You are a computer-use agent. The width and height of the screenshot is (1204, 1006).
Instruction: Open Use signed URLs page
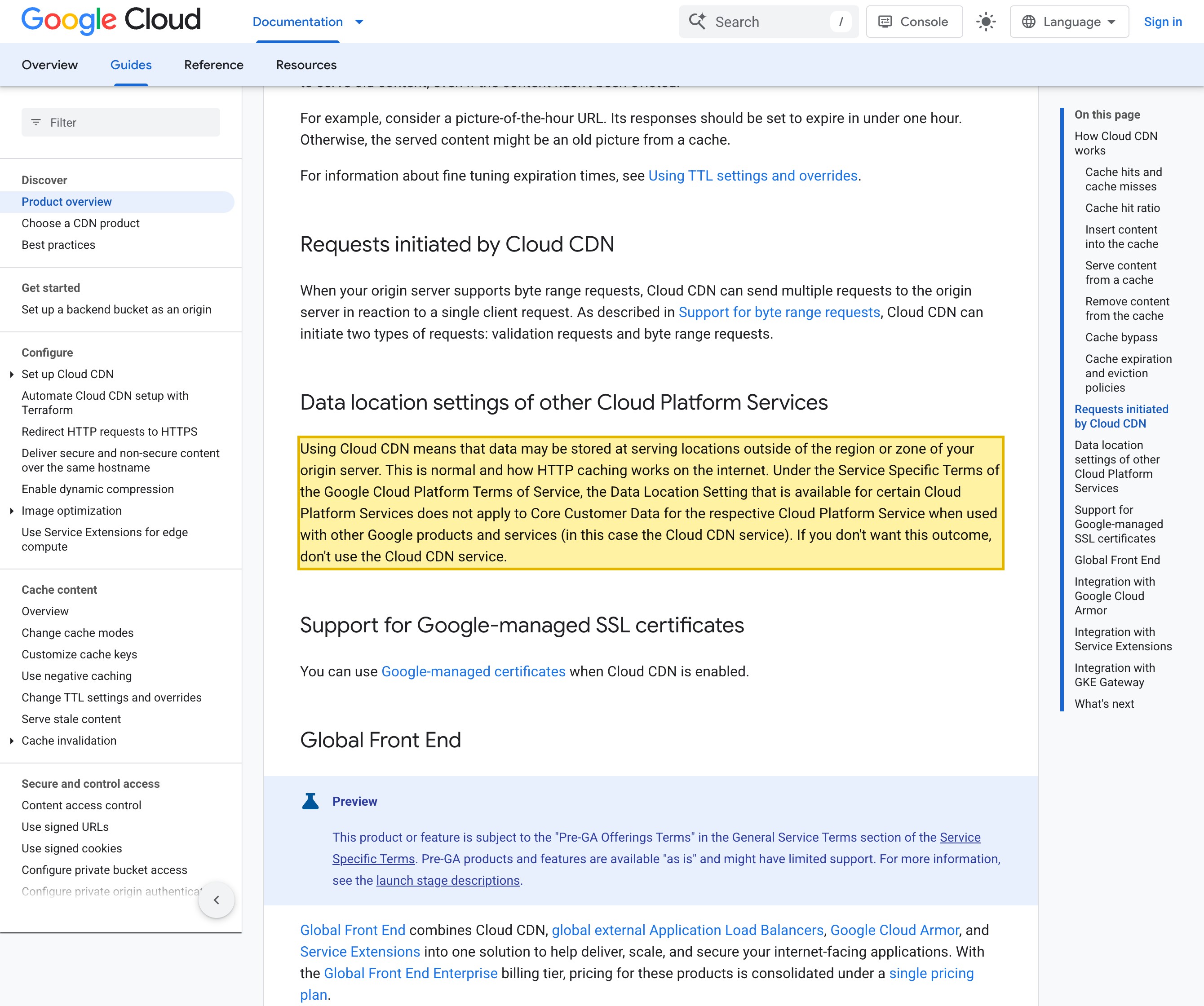tap(65, 827)
